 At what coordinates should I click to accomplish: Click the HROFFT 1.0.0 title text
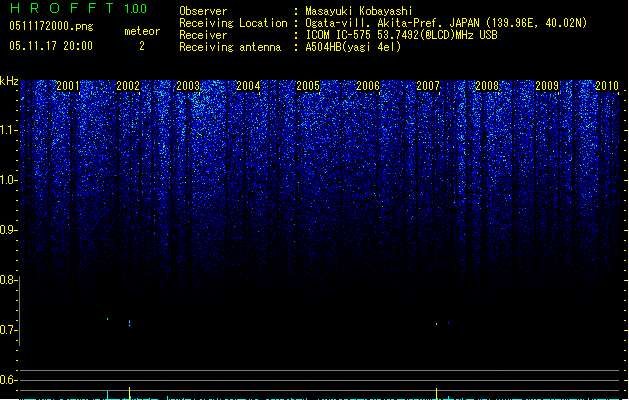click(78, 8)
